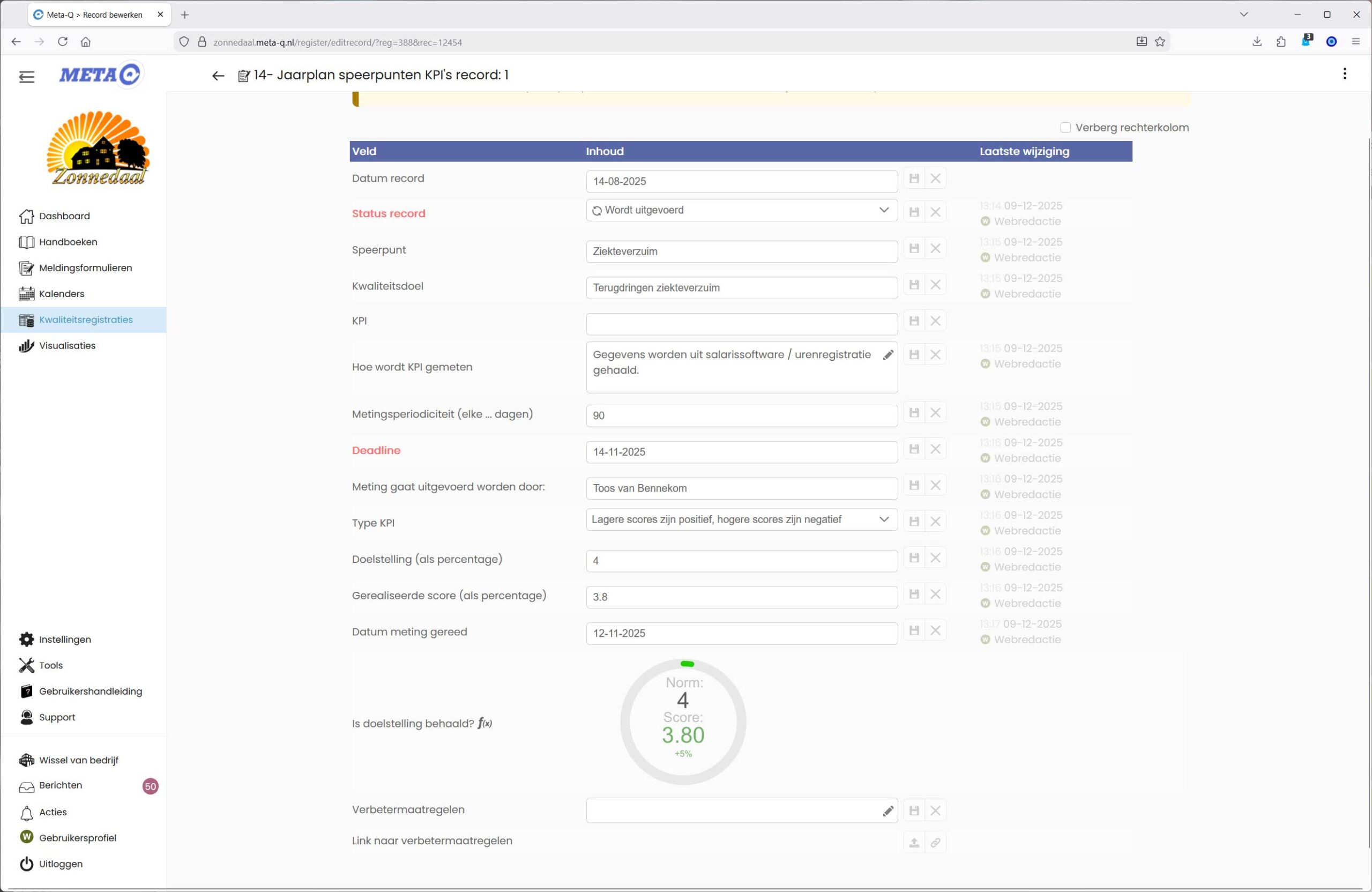Screen dimensions: 1372x892
Task: Select Visualisaties in the sidebar menu
Action: (67, 346)
